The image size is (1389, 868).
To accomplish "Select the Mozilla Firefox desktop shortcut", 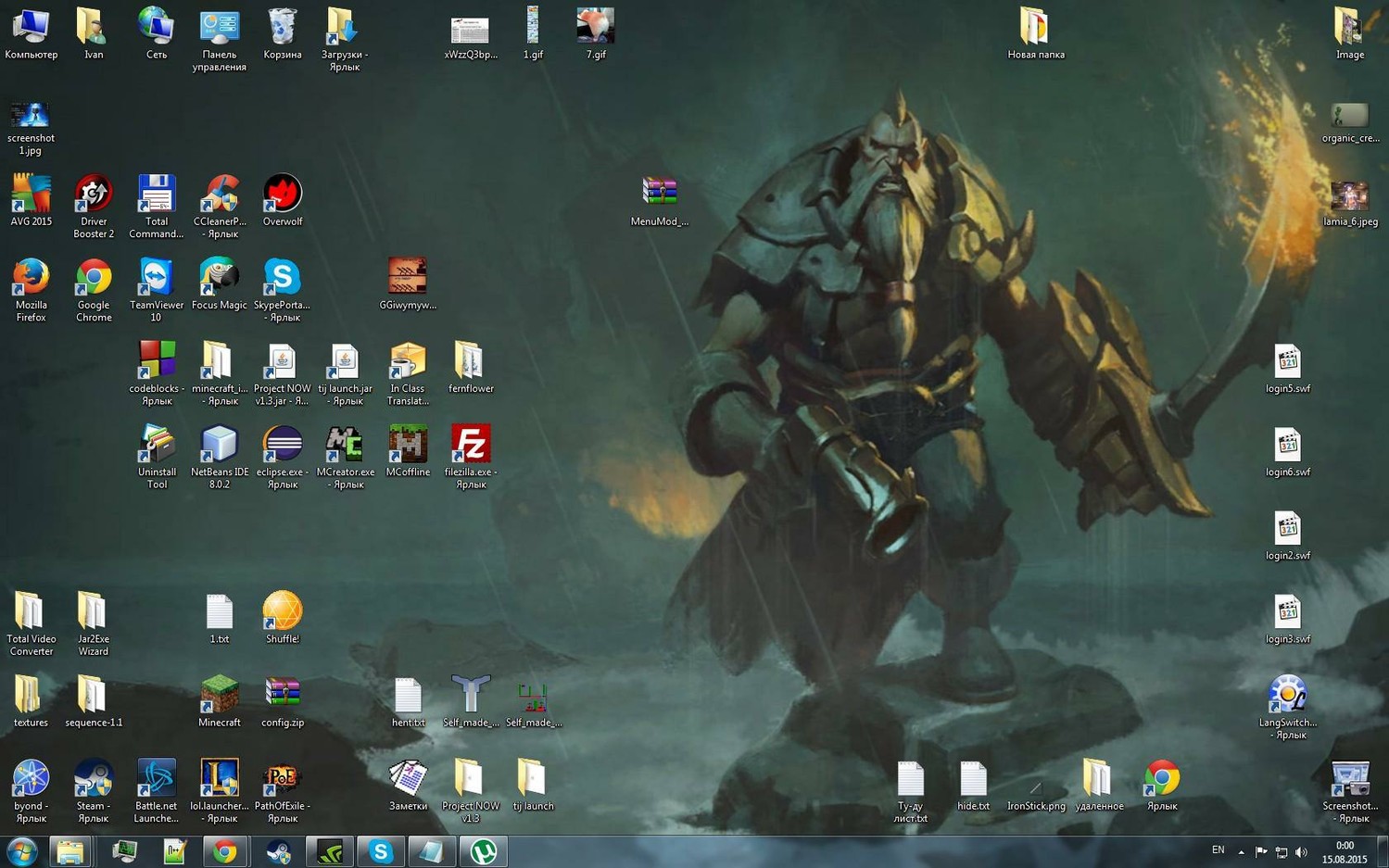I will (31, 278).
